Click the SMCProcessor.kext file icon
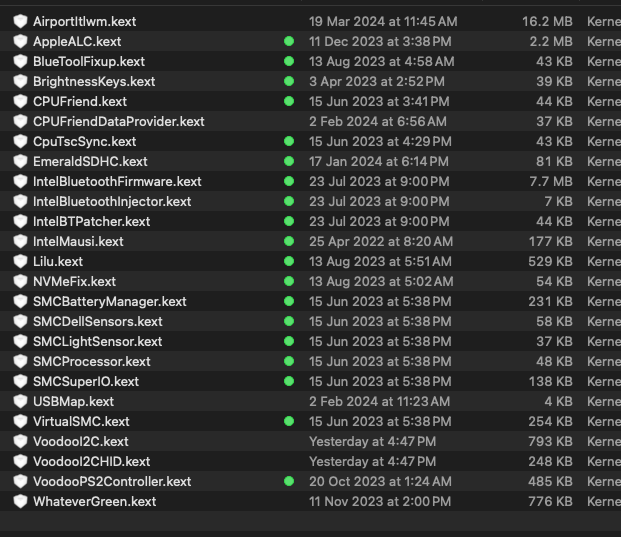Screen dimensions: 621x537 point(20,361)
